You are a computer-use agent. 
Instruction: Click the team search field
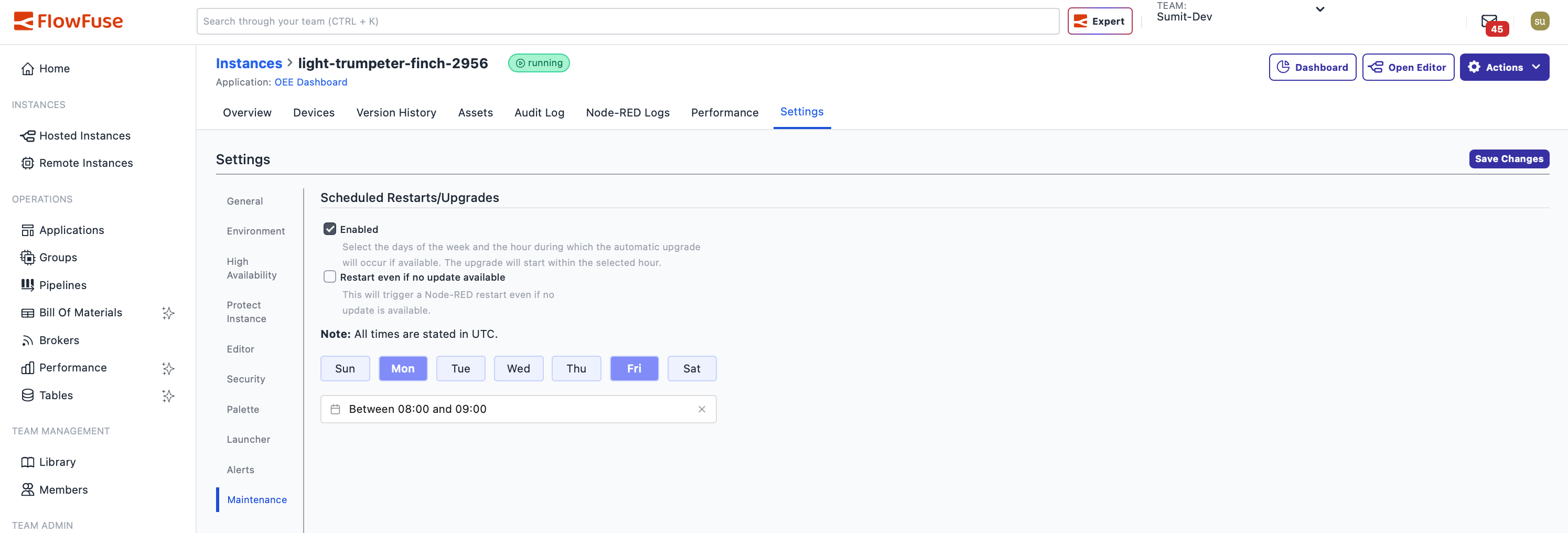(628, 20)
